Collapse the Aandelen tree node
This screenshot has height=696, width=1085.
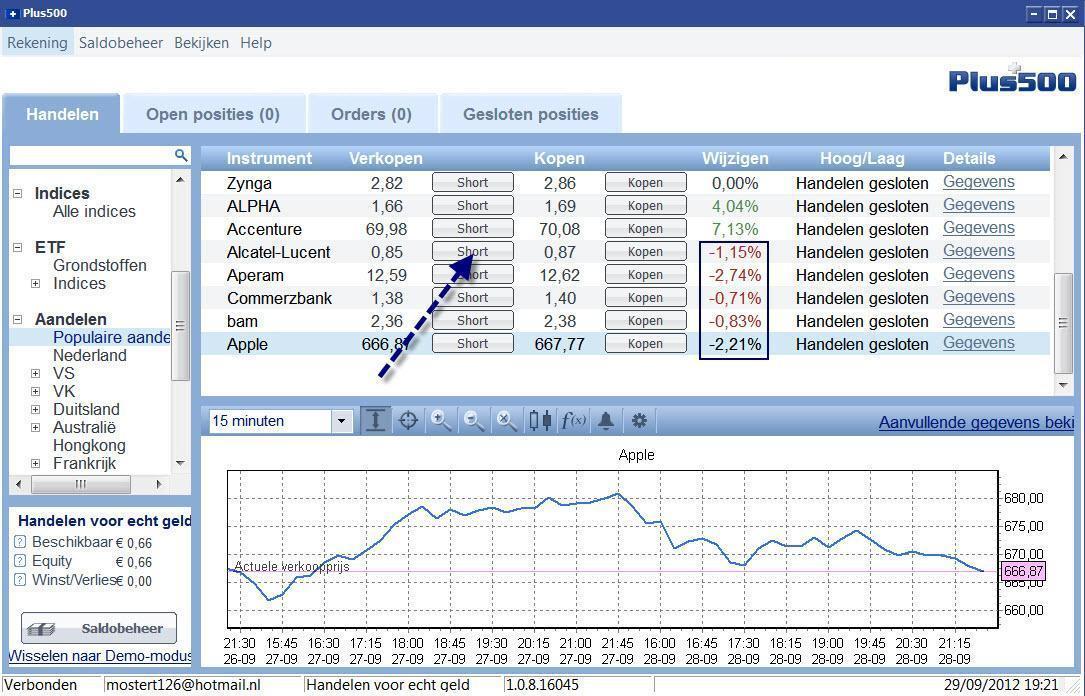[x=17, y=319]
